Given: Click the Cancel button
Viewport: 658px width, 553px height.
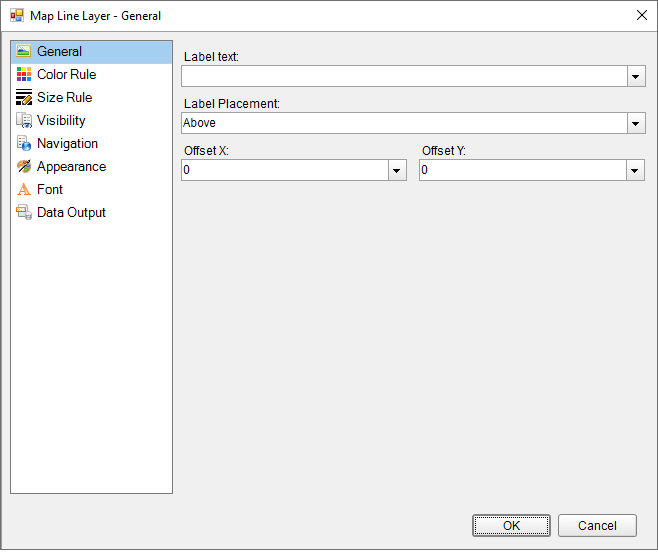Looking at the screenshot, I should tap(597, 525).
